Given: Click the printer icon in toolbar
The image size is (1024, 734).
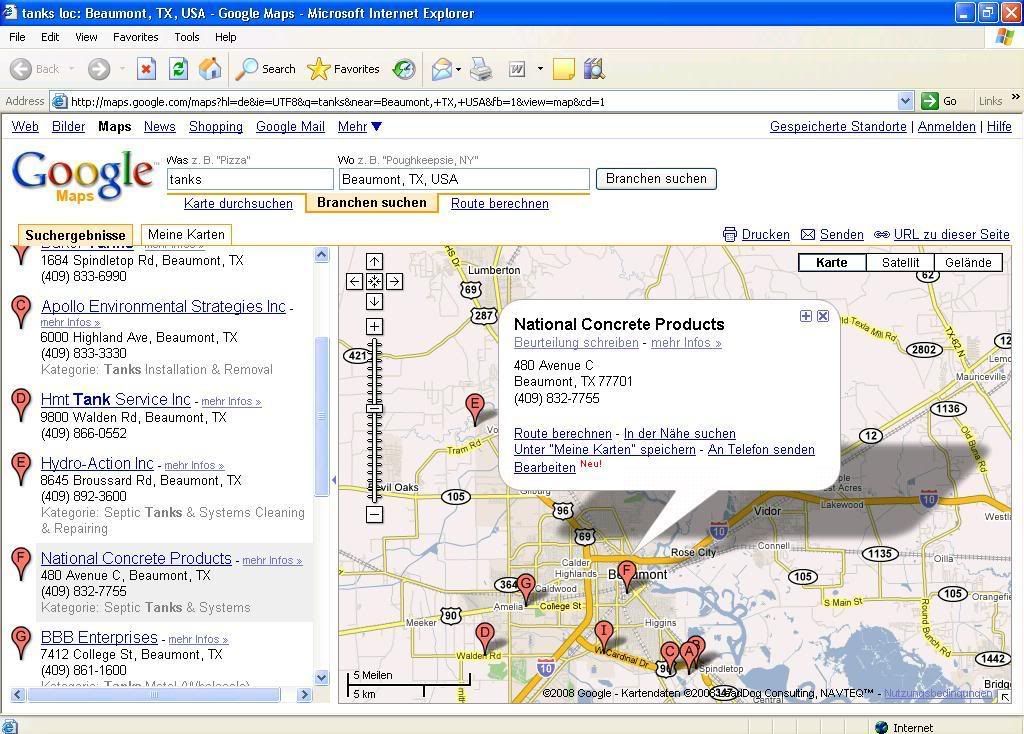Looking at the screenshot, I should [481, 69].
